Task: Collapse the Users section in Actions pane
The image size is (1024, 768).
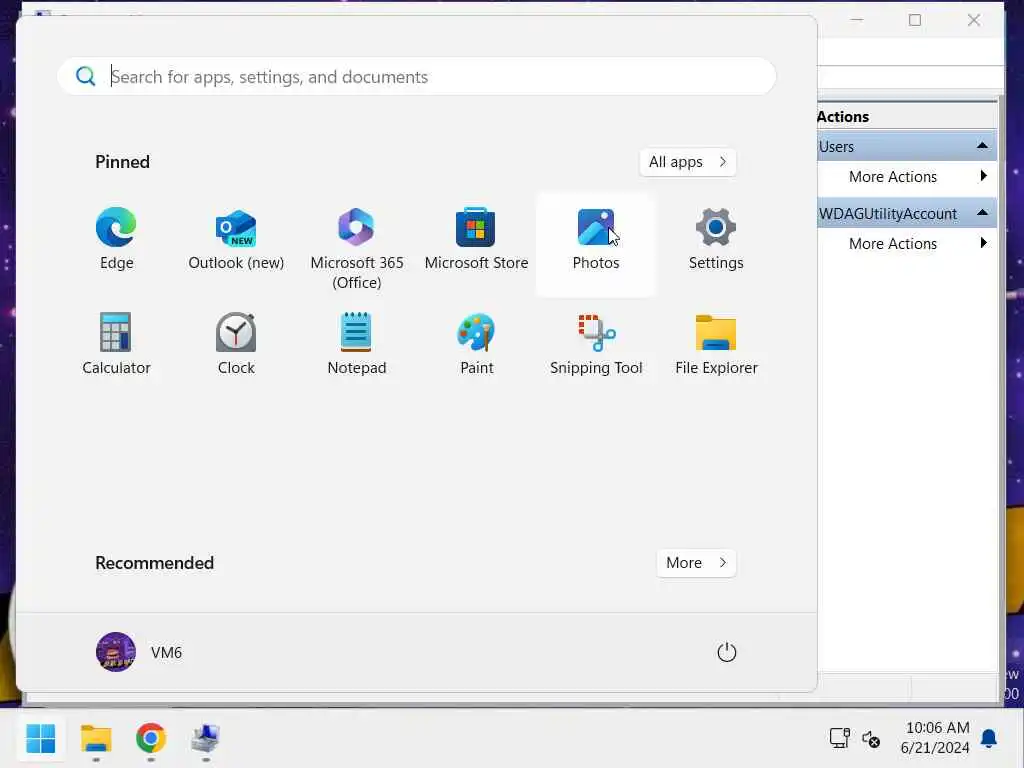Action: click(982, 146)
